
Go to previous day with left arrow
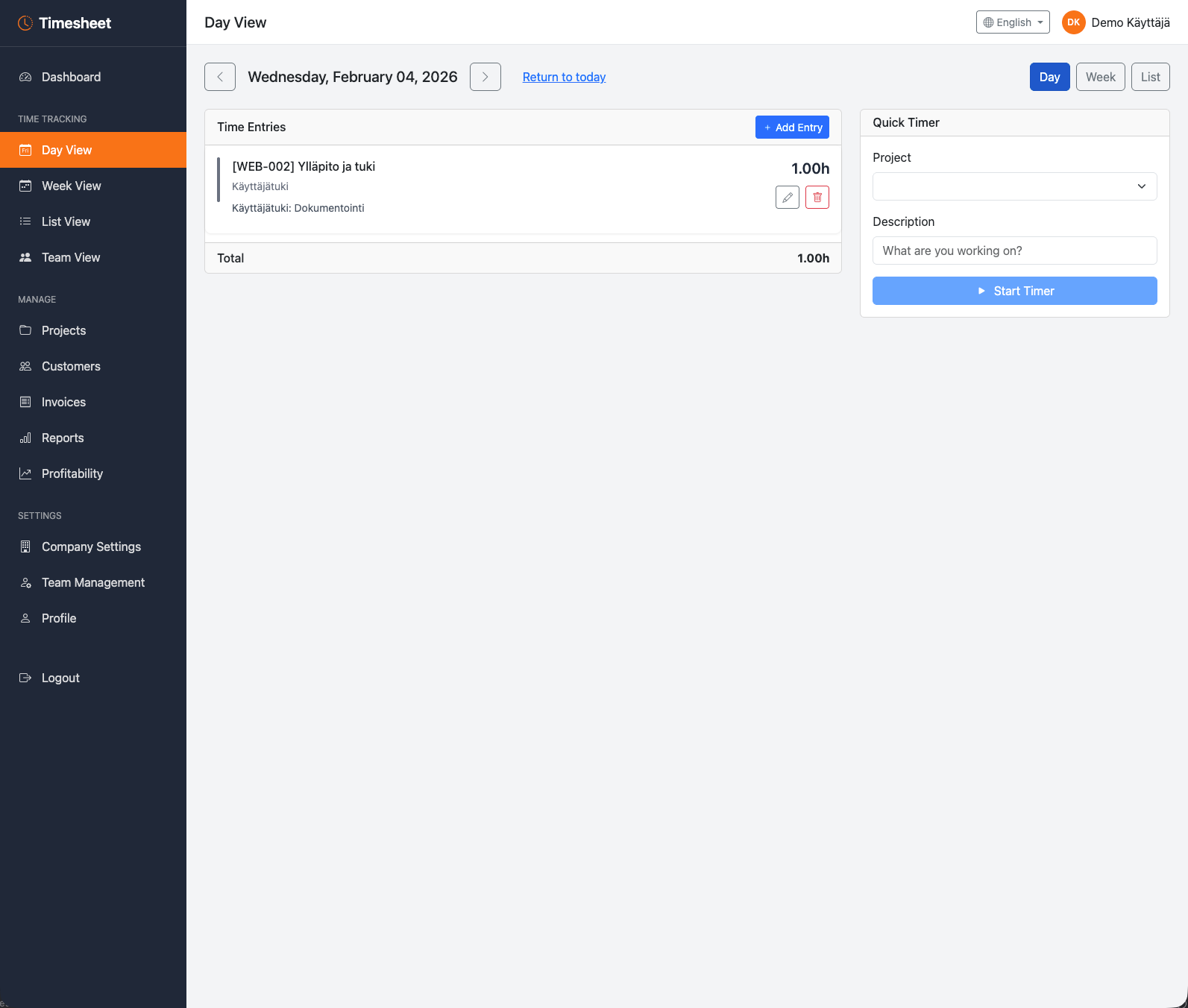(x=220, y=77)
